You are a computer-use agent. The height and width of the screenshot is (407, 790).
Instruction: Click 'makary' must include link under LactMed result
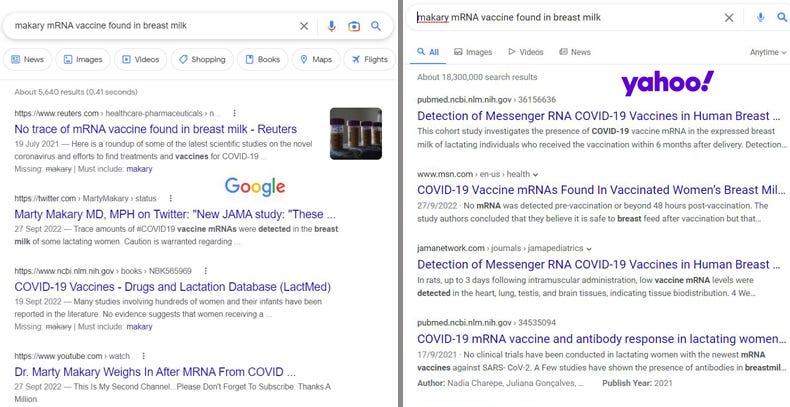tap(139, 326)
